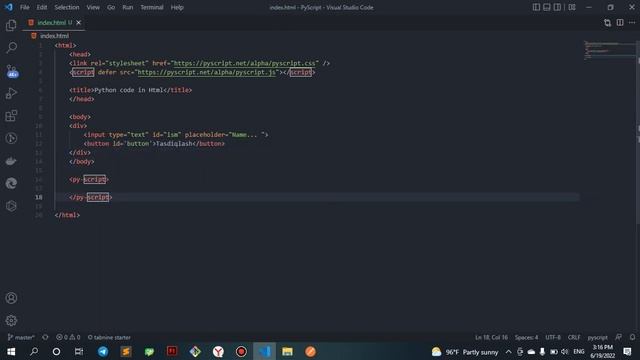Viewport: 640px width, 360px height.
Task: Open the Problems errors and warnings counter
Action: pos(68,337)
